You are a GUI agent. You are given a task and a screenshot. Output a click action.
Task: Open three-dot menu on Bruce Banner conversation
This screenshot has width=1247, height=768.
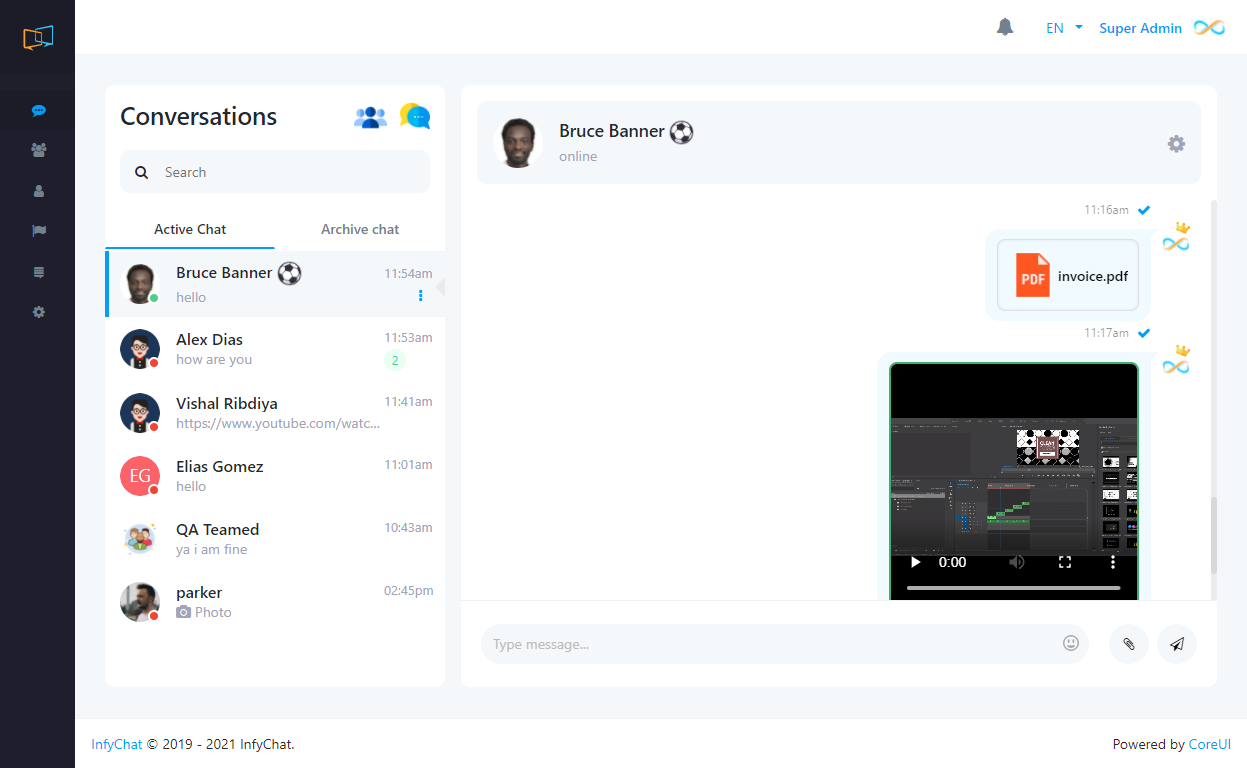[421, 295]
